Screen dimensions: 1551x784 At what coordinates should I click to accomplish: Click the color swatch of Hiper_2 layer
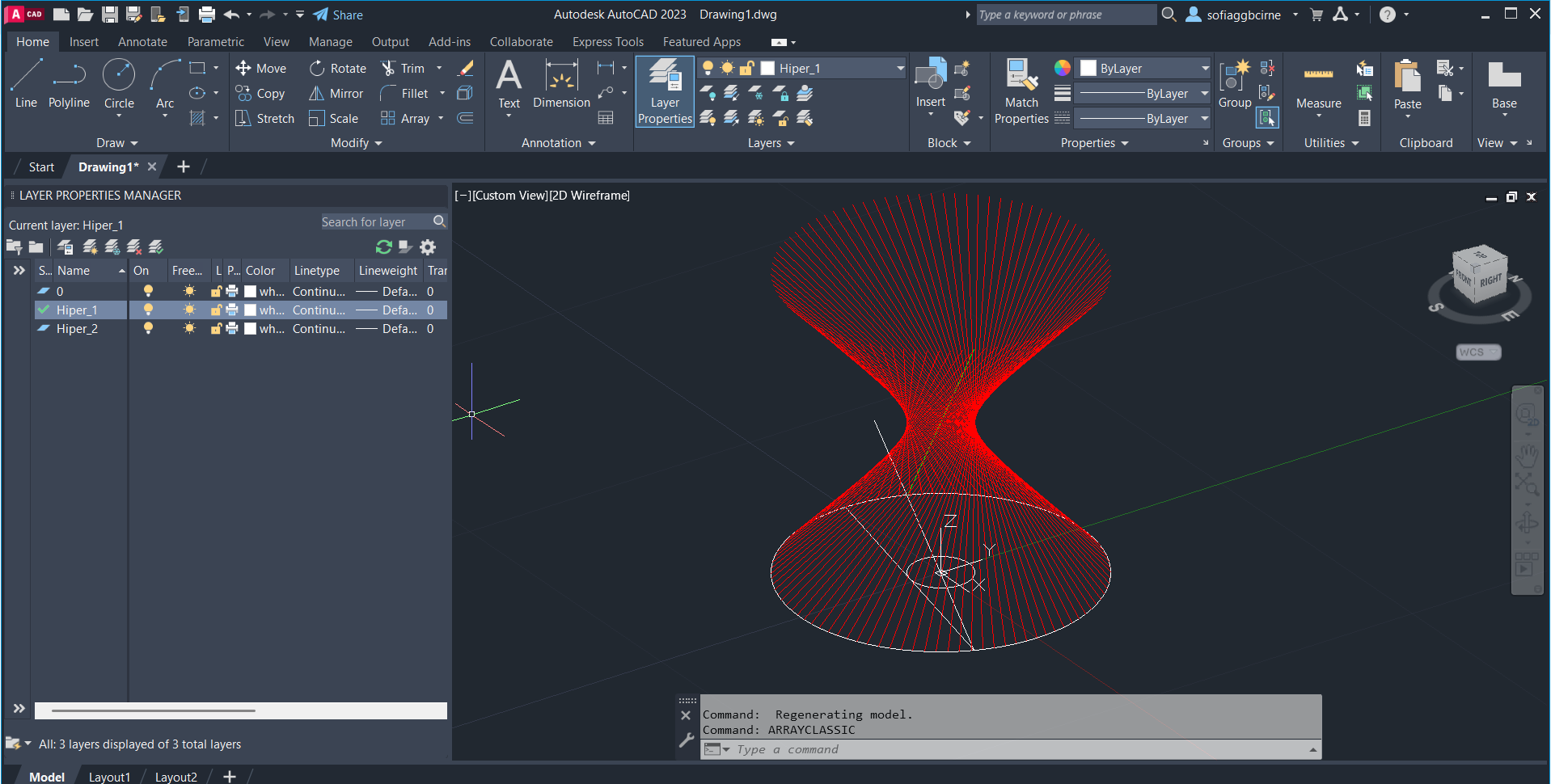pyautogui.click(x=251, y=329)
